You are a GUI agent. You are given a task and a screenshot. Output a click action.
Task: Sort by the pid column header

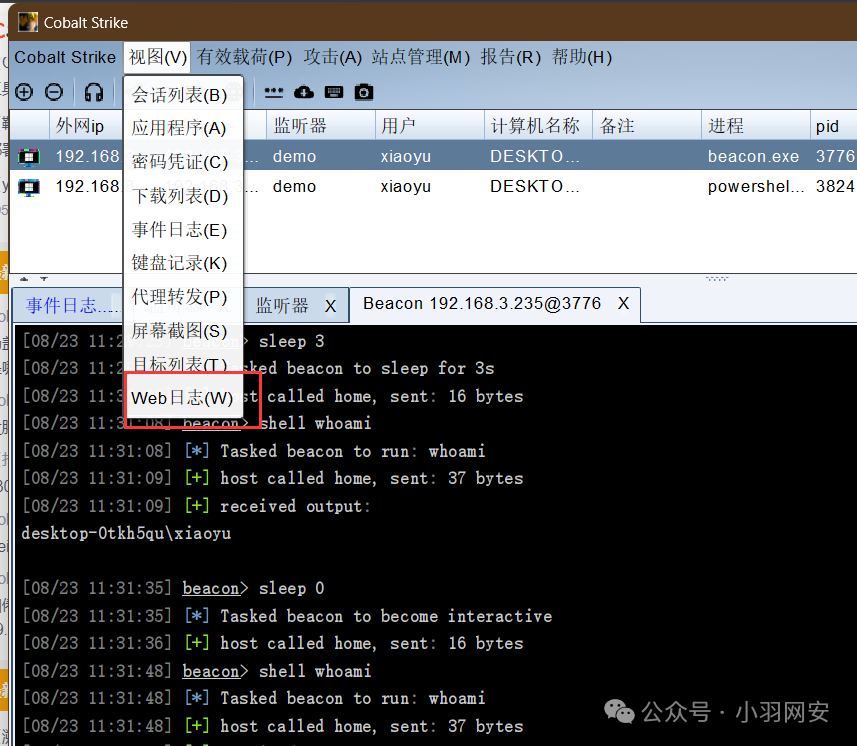pyautogui.click(x=833, y=126)
